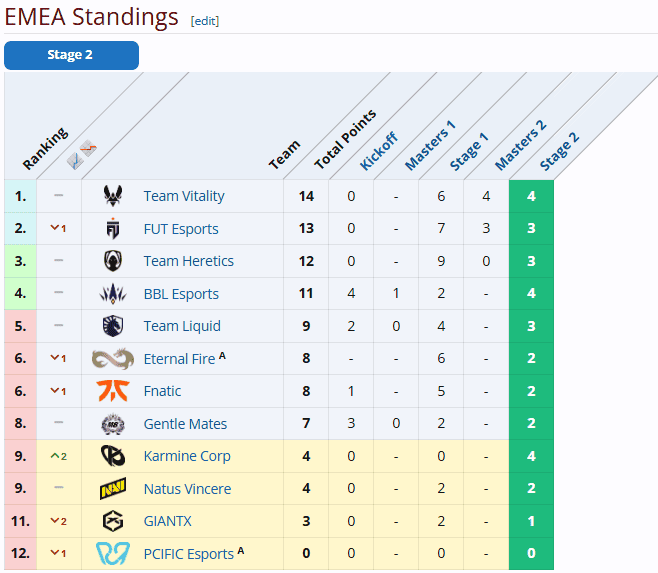Open the Gentle Mates team link
Image resolution: width=658 pixels, height=573 pixels.
[185, 424]
